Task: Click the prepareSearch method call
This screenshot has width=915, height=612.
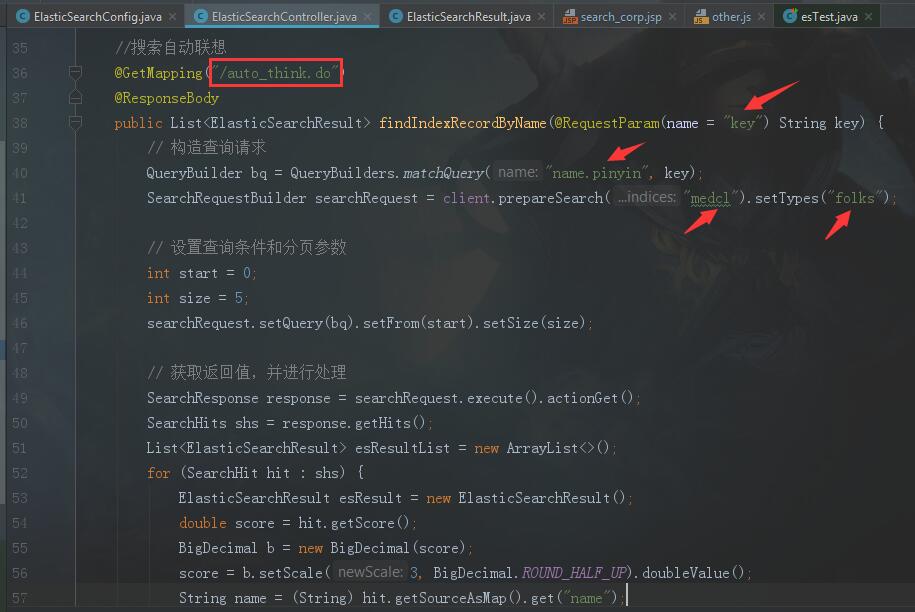Action: coord(550,198)
